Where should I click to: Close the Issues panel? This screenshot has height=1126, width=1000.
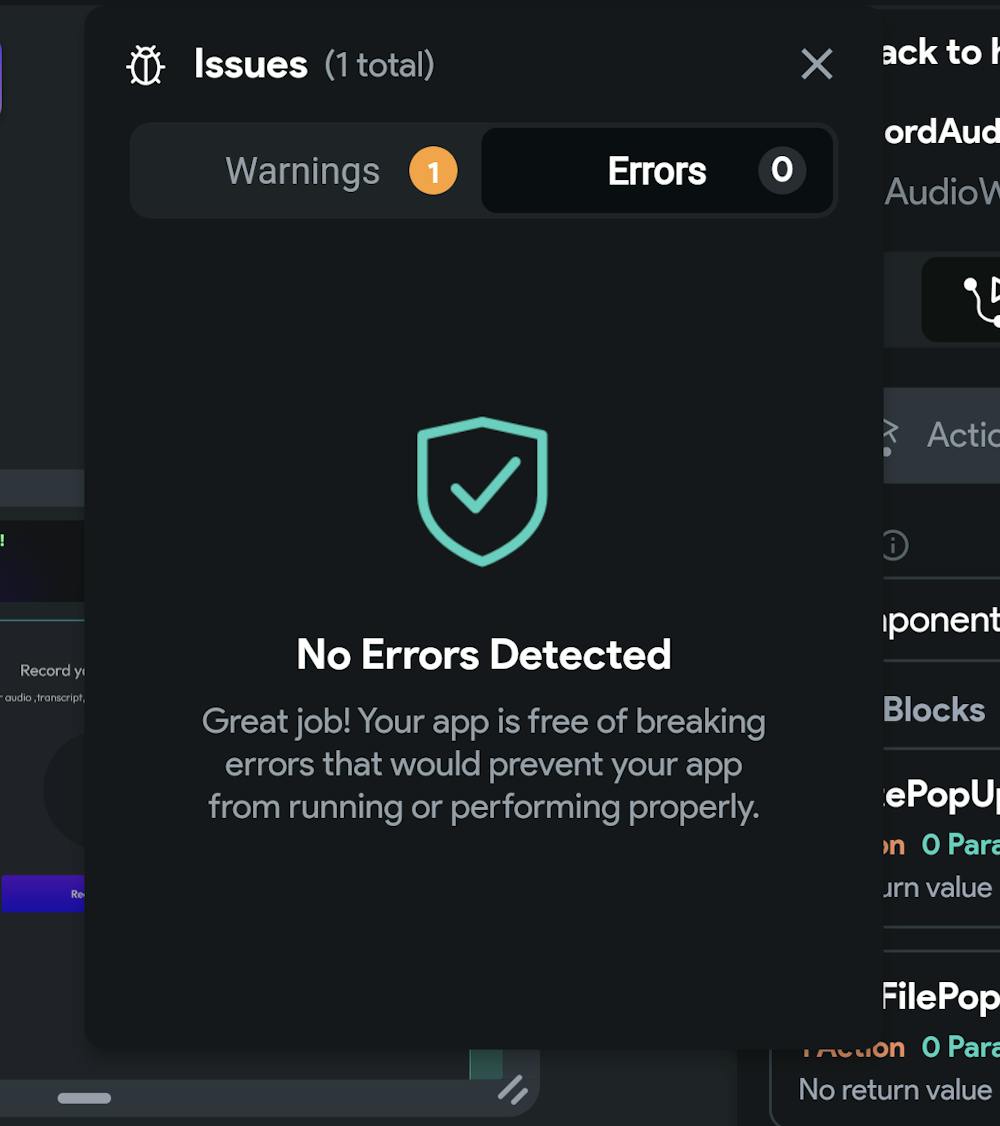816,65
